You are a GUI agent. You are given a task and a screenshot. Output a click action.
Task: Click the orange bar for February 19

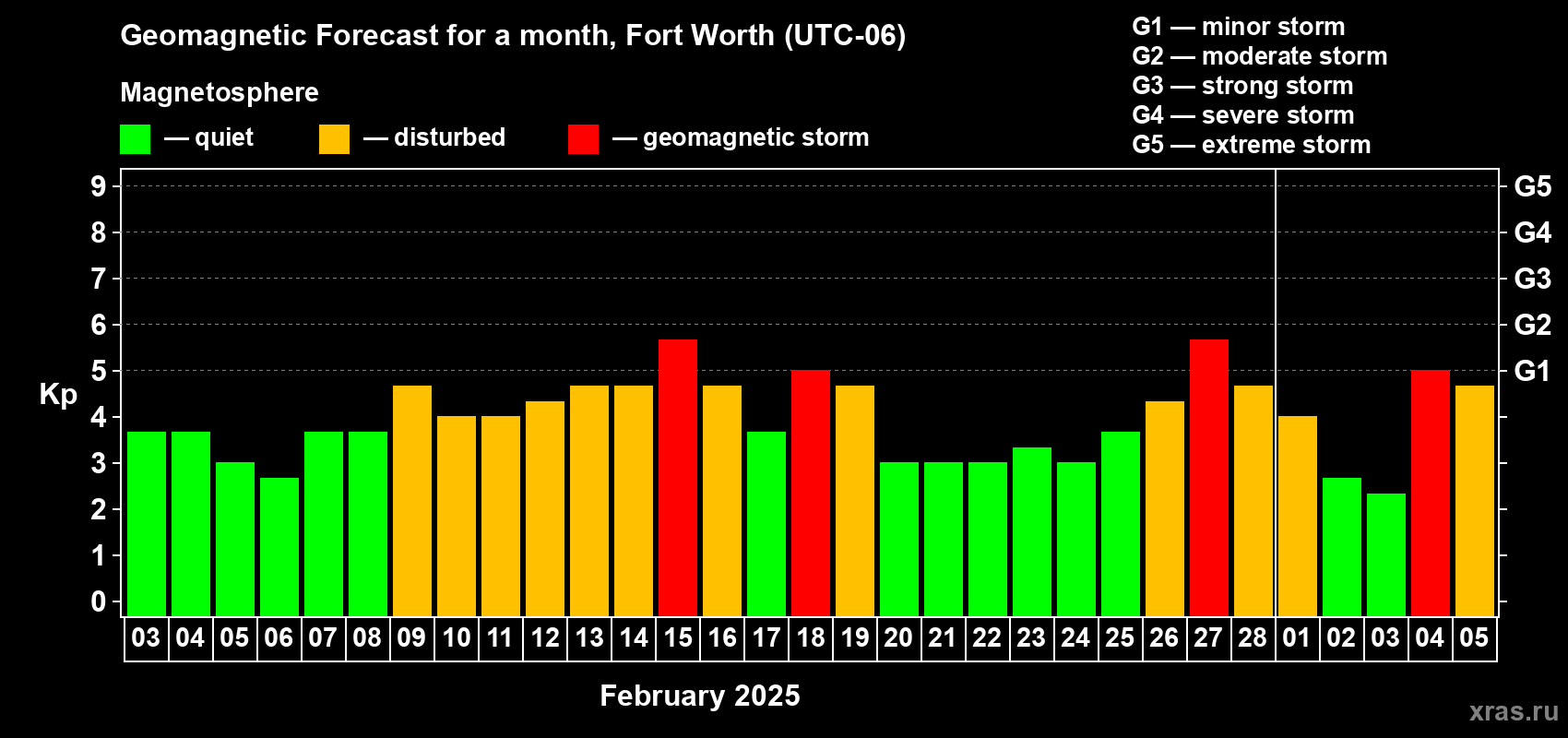click(x=855, y=501)
